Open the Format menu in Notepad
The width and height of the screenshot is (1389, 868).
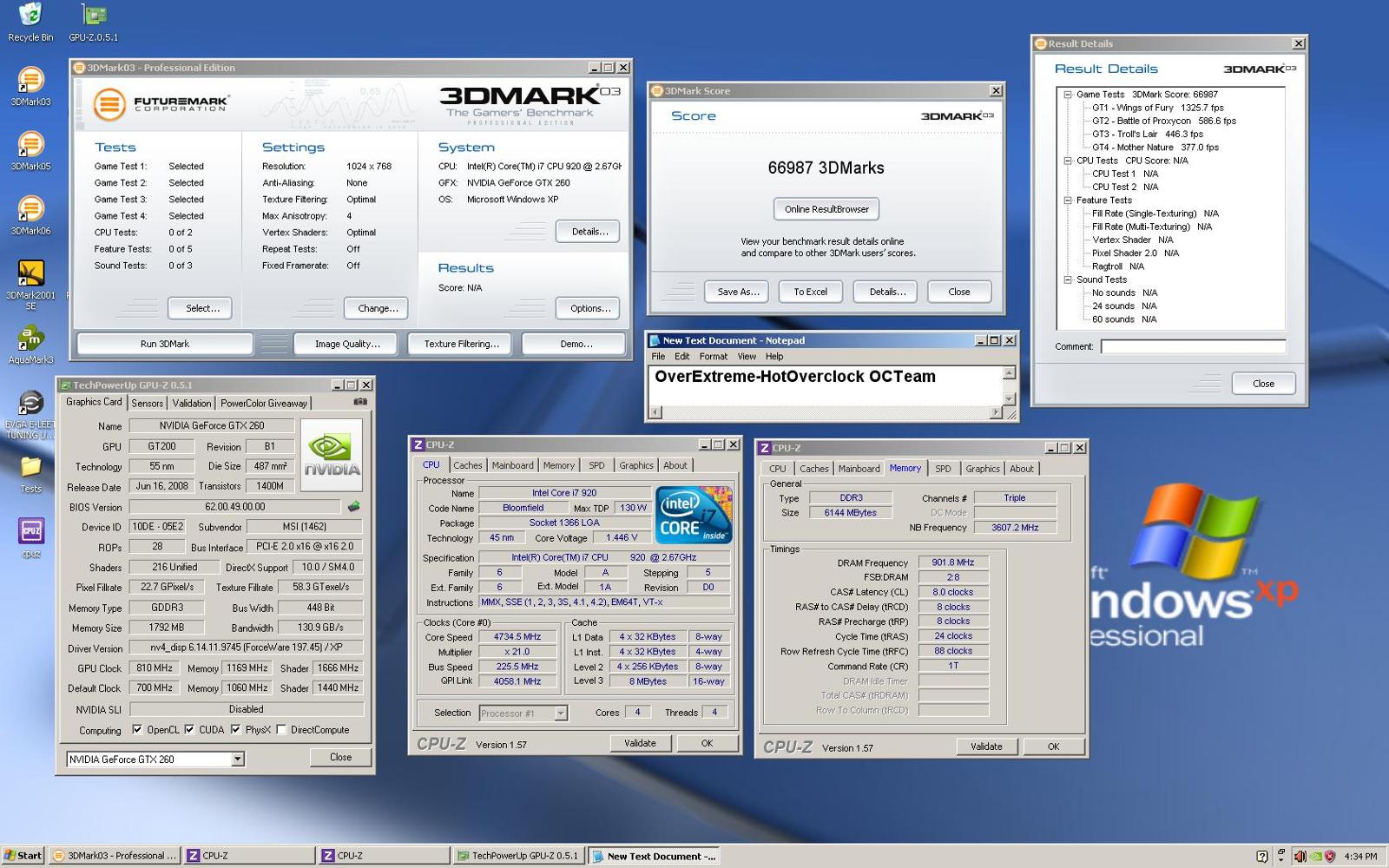(x=714, y=357)
